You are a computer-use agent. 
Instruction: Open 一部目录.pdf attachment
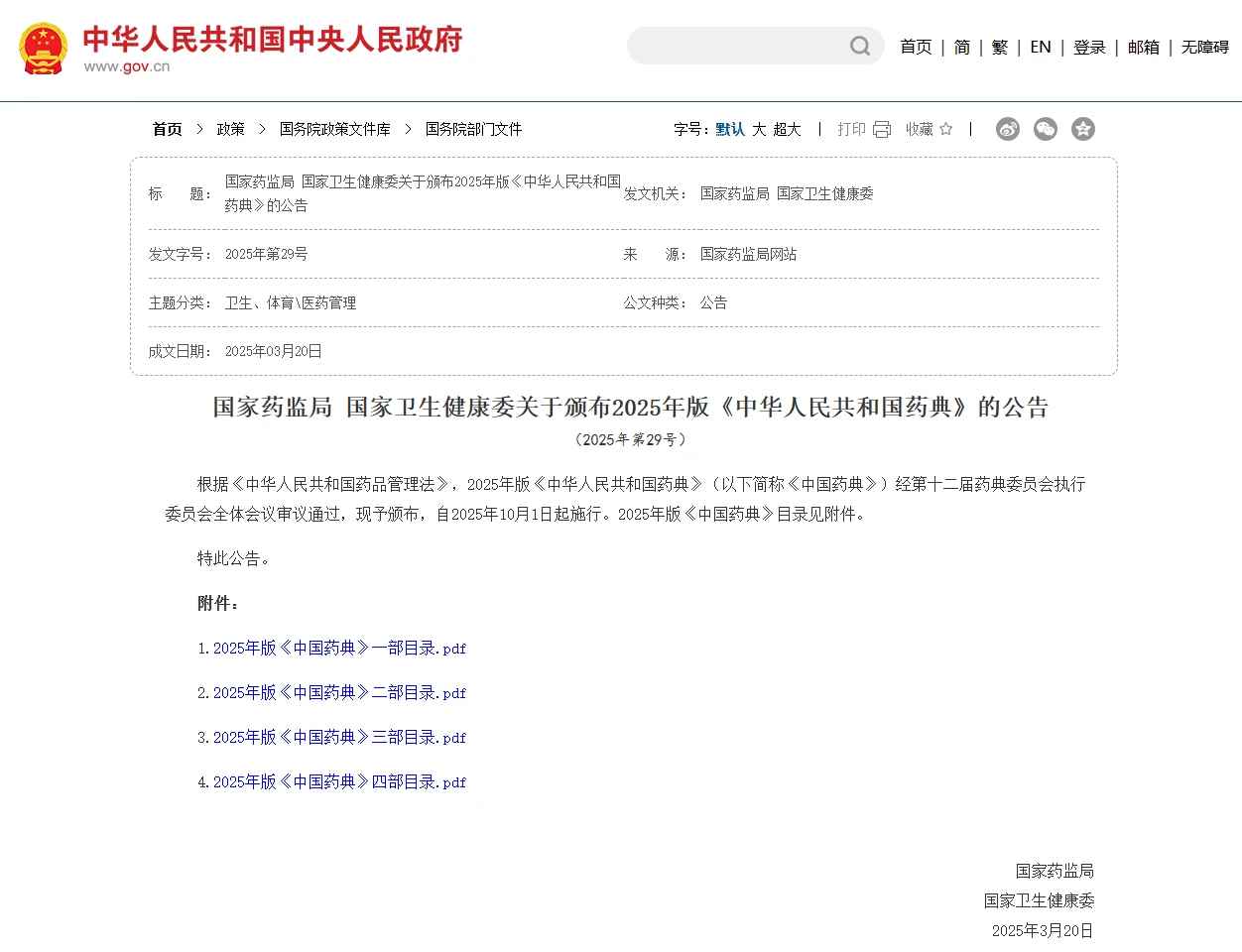pos(339,648)
